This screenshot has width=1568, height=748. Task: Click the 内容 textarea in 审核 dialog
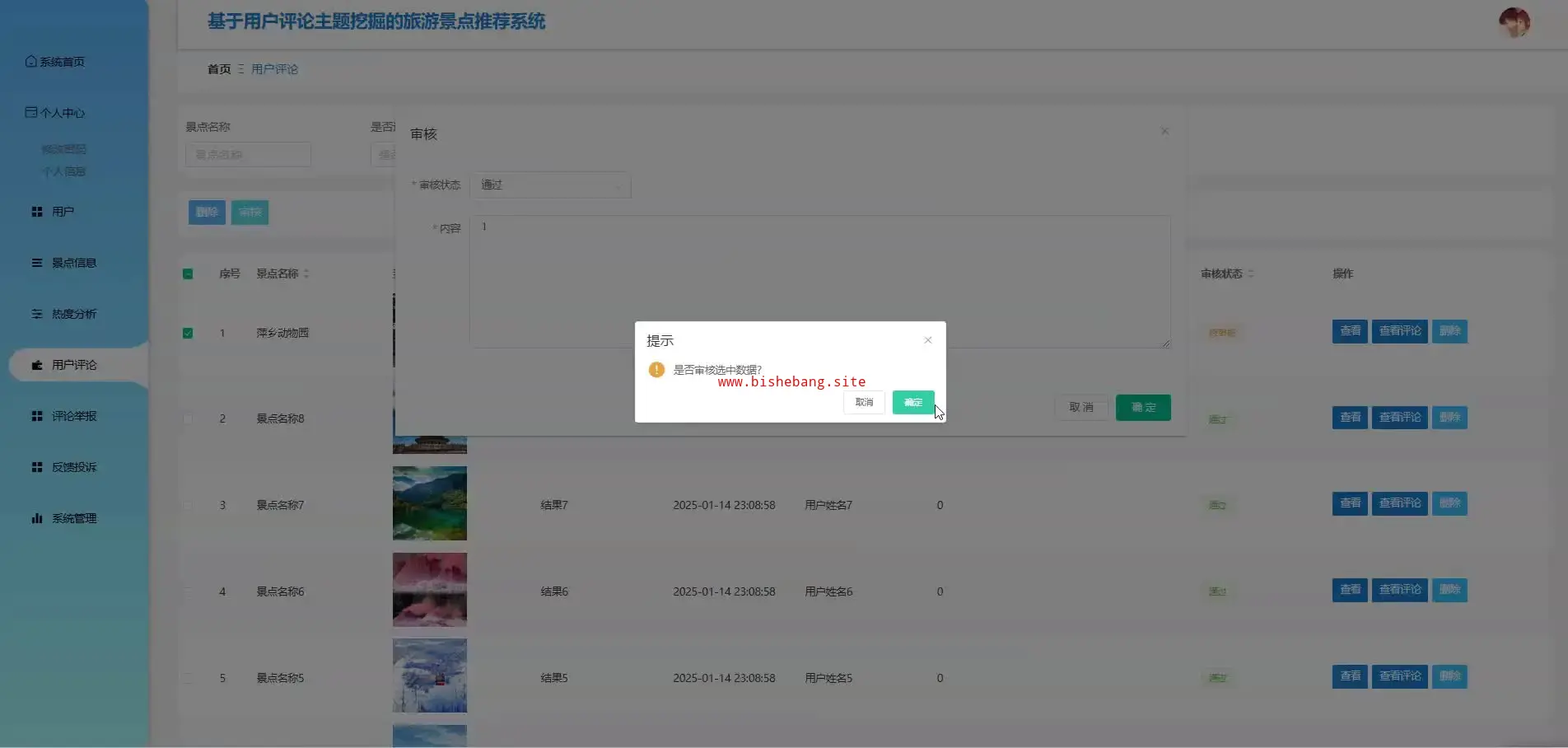820,282
